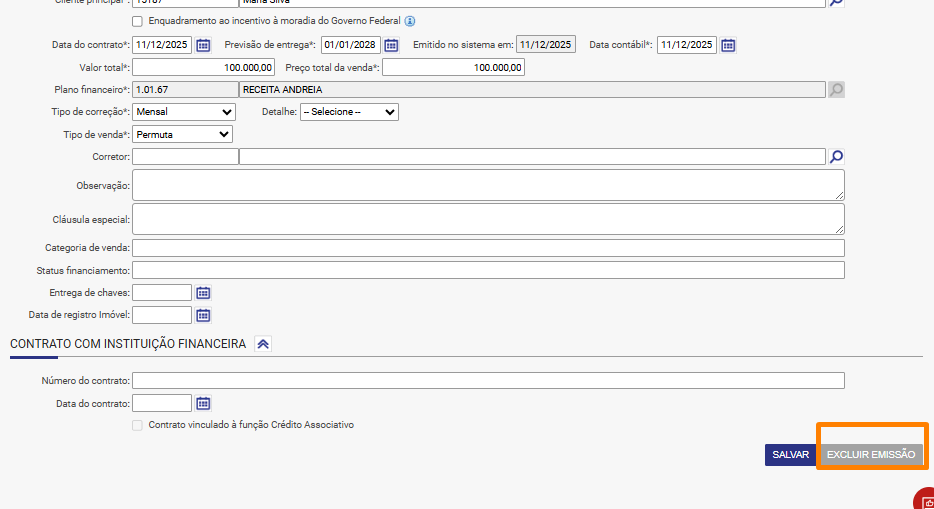Open calendar picker for Data contábil
934x509 pixels.
[728, 45]
